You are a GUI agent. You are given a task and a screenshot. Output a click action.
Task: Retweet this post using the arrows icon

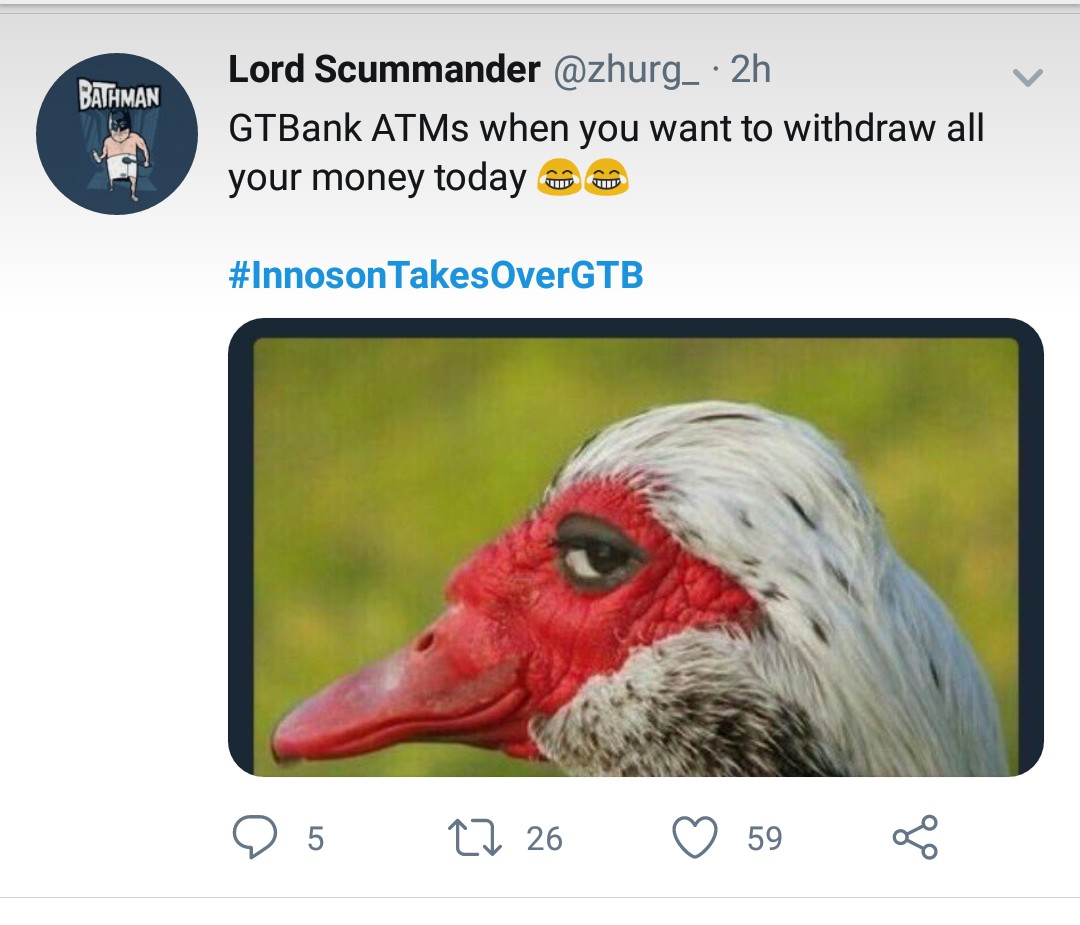475,838
